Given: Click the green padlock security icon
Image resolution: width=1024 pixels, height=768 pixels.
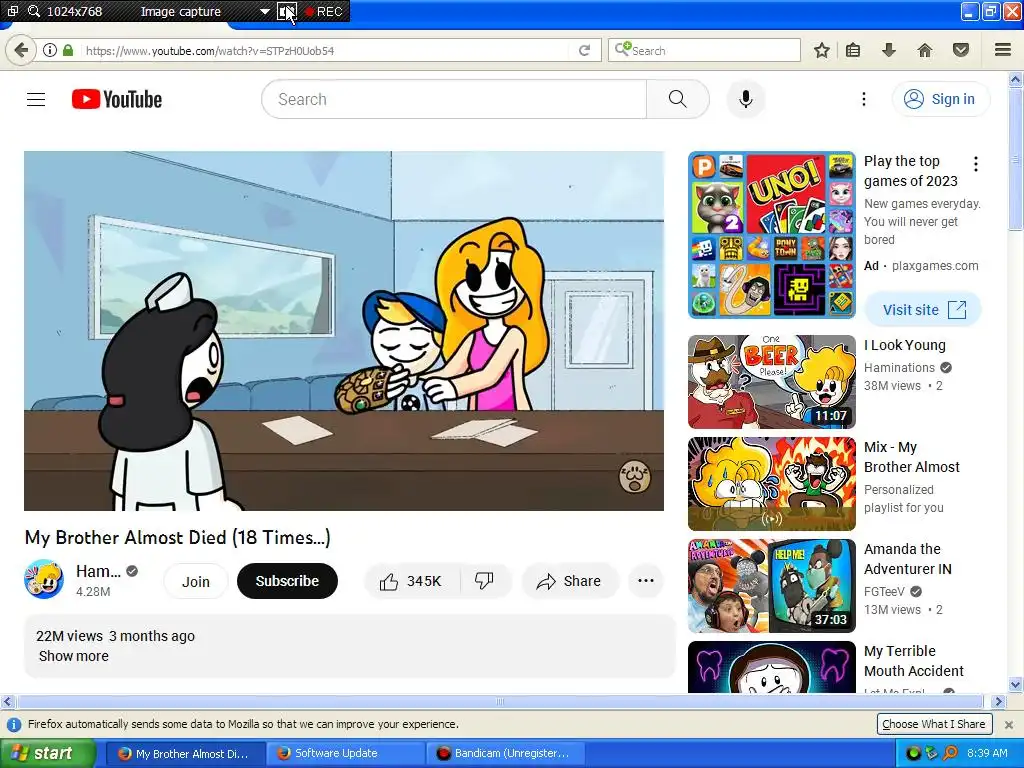Looking at the screenshot, I should point(67,50).
